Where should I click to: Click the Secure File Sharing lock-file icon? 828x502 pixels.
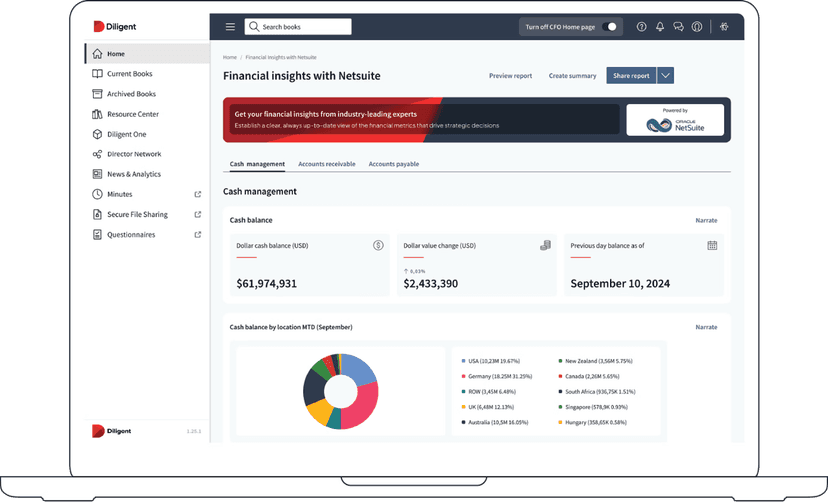point(97,214)
